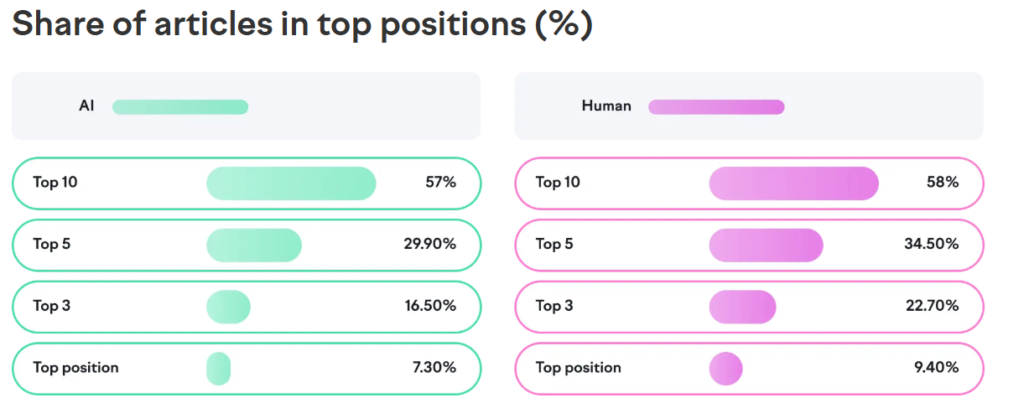1024x408 pixels.
Task: Select the AI Top 5 green bar
Action: (x=254, y=245)
